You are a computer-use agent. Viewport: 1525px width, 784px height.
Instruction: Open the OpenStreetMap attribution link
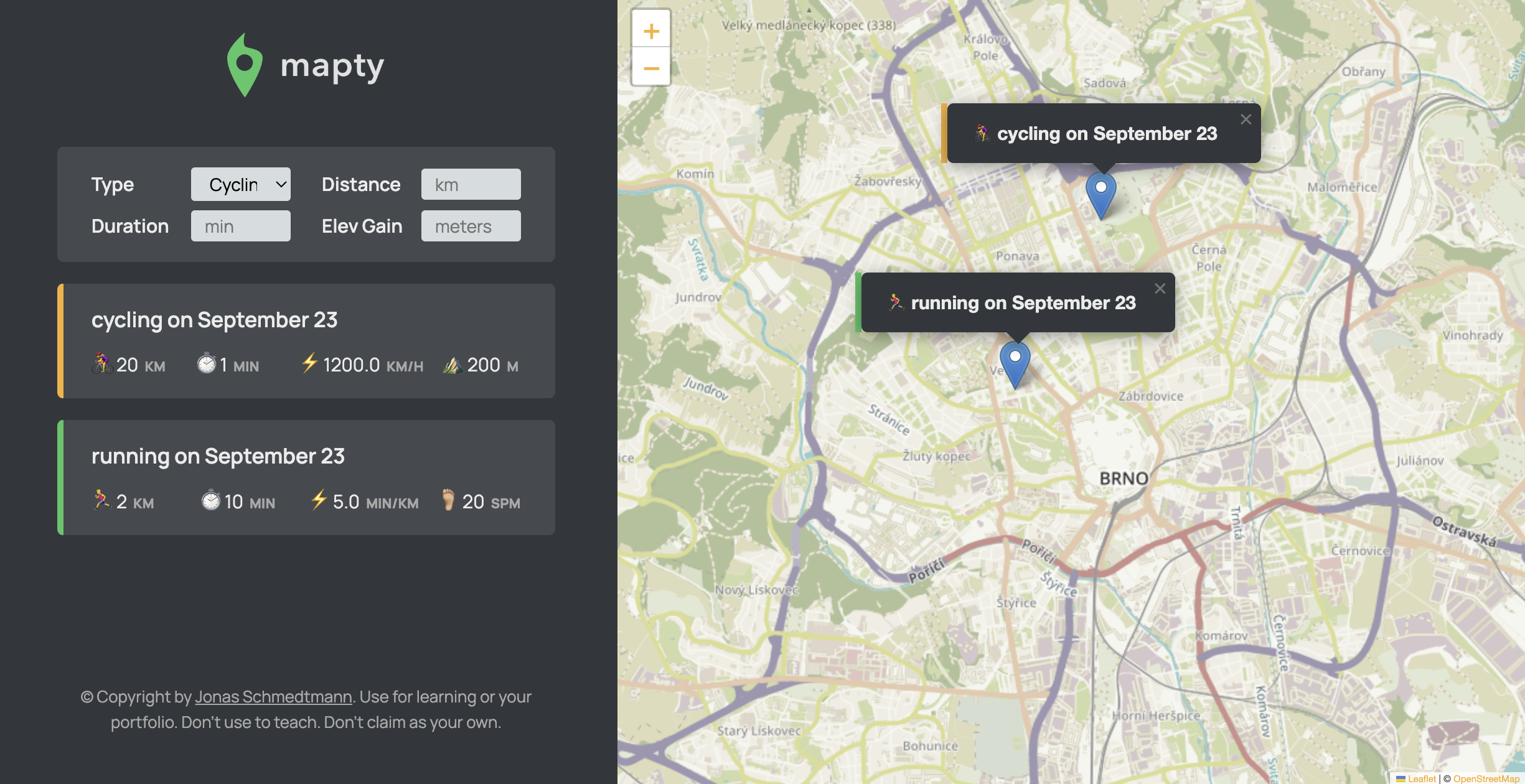(x=1486, y=778)
